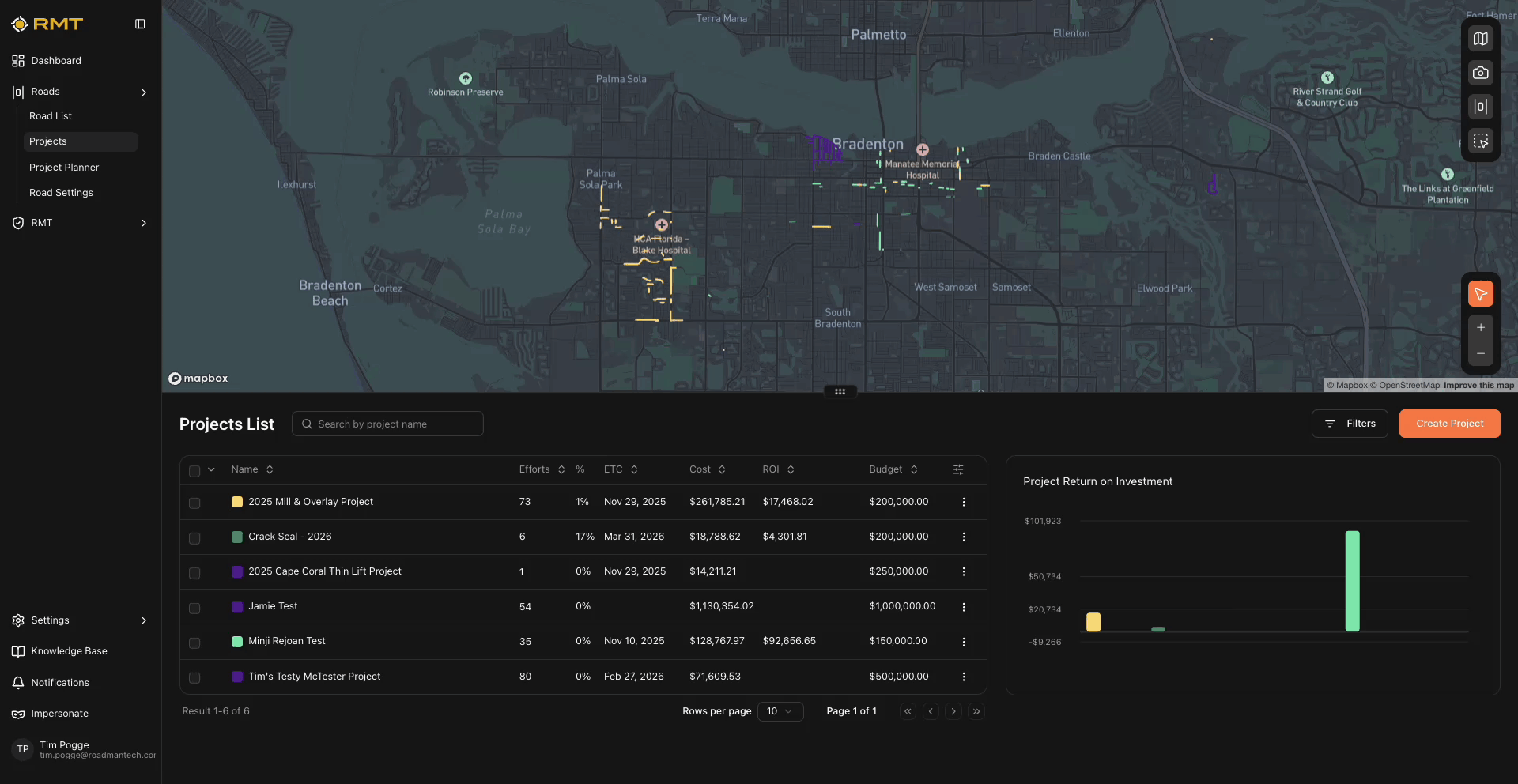
Task: Click the Create Project button
Action: (1449, 424)
